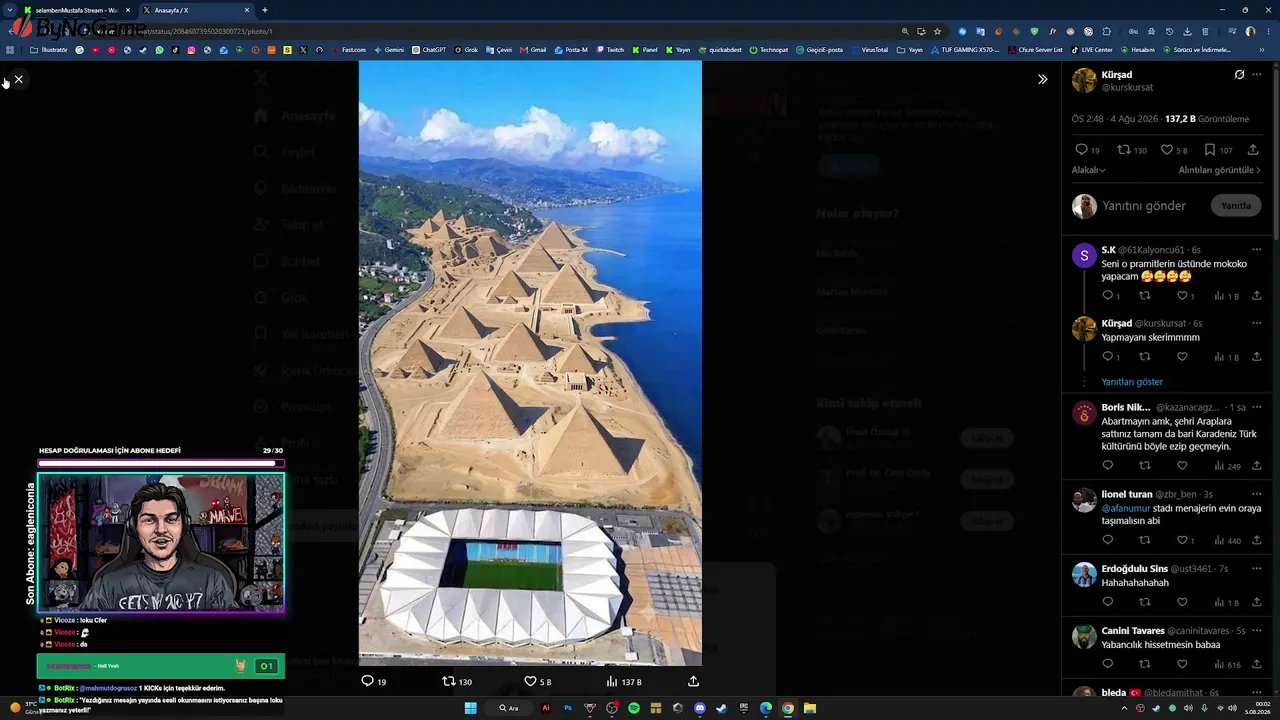This screenshot has height=720, width=1280.
Task: Open Spotify from the taskbar
Action: click(634, 708)
